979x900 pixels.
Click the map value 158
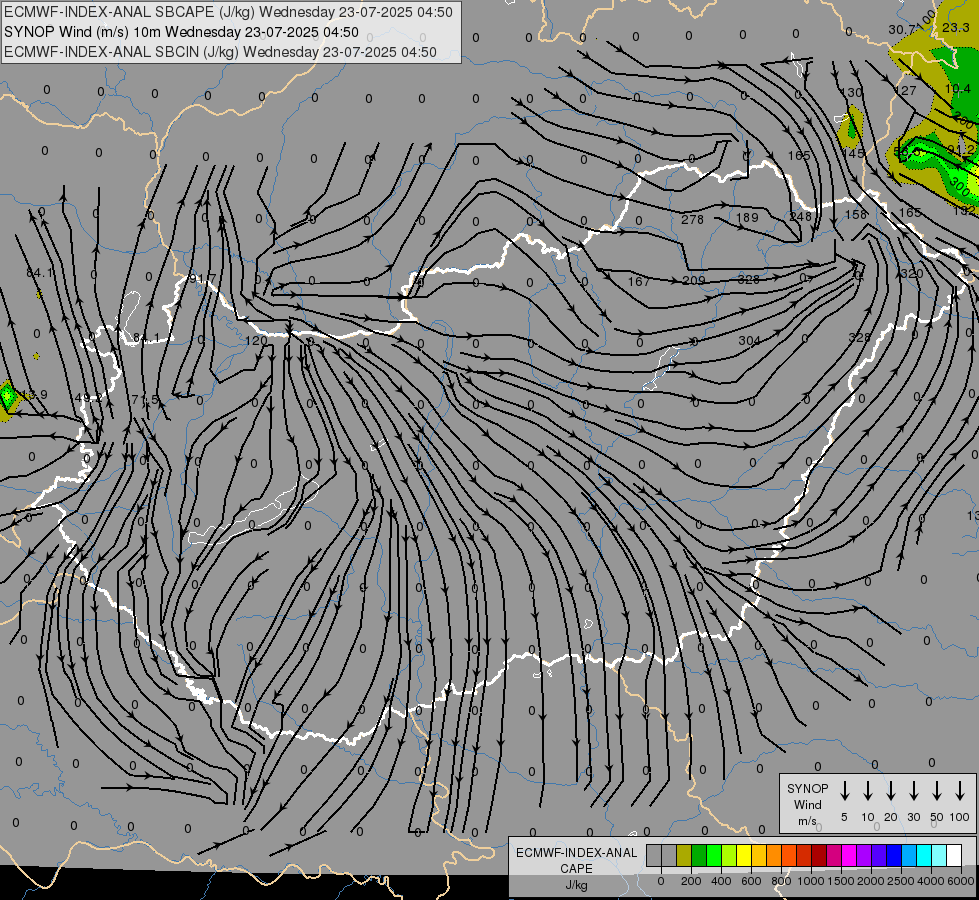[856, 214]
